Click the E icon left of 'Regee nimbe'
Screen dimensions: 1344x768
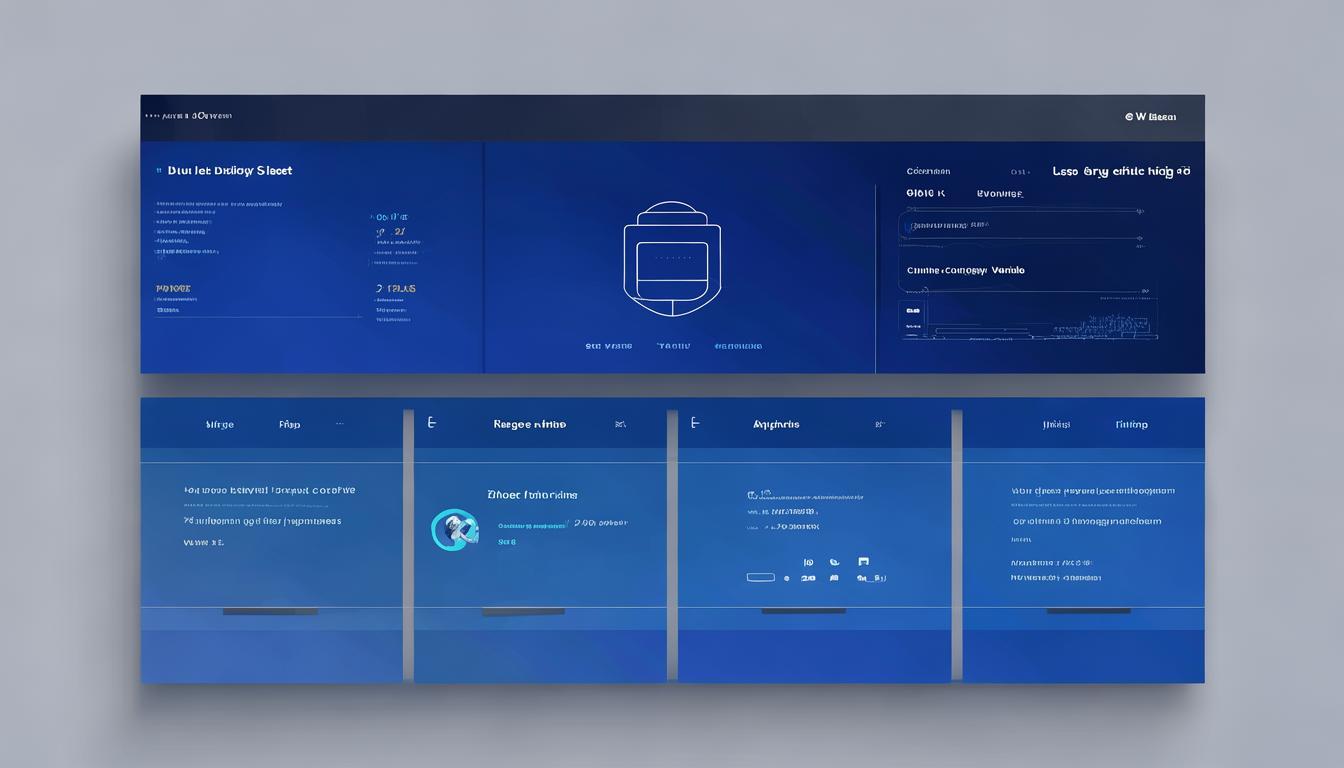[x=432, y=423]
